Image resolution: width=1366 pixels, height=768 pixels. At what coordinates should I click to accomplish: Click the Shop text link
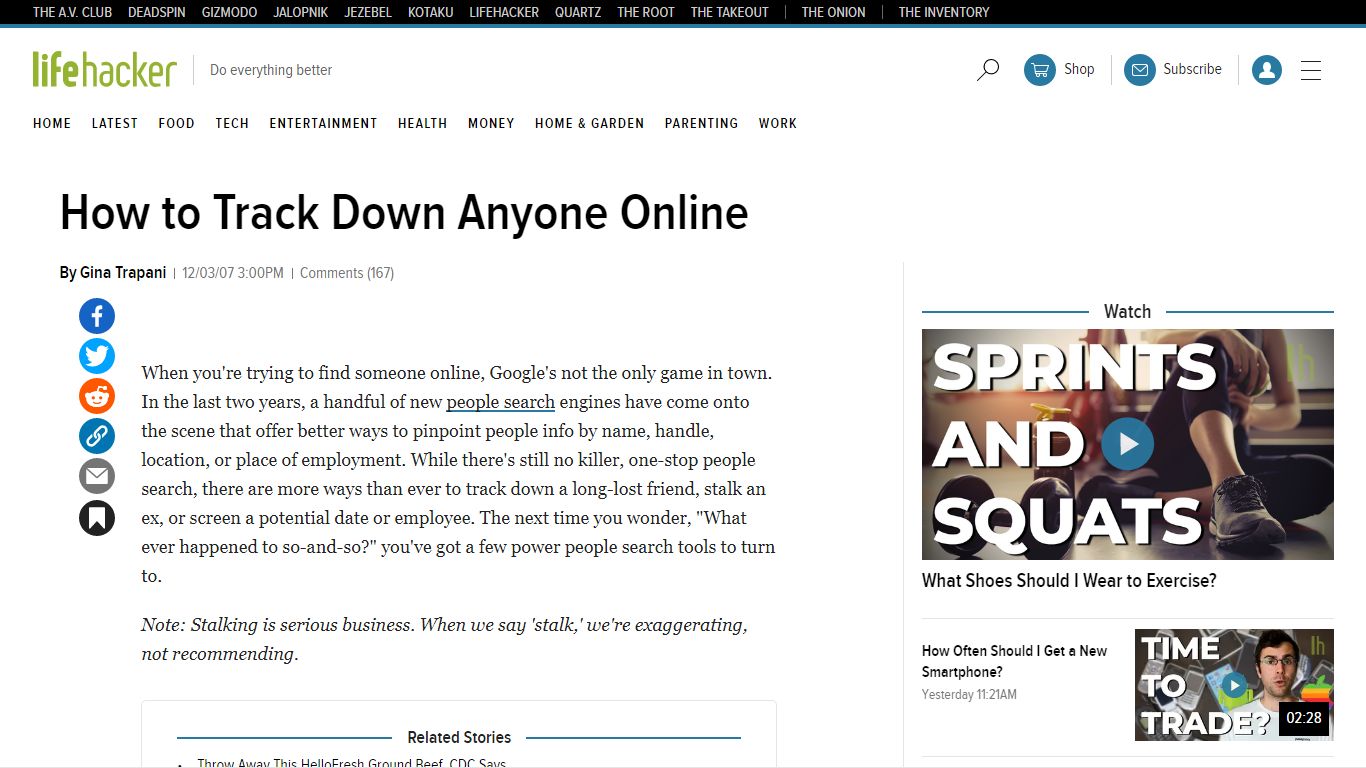[x=1079, y=69]
